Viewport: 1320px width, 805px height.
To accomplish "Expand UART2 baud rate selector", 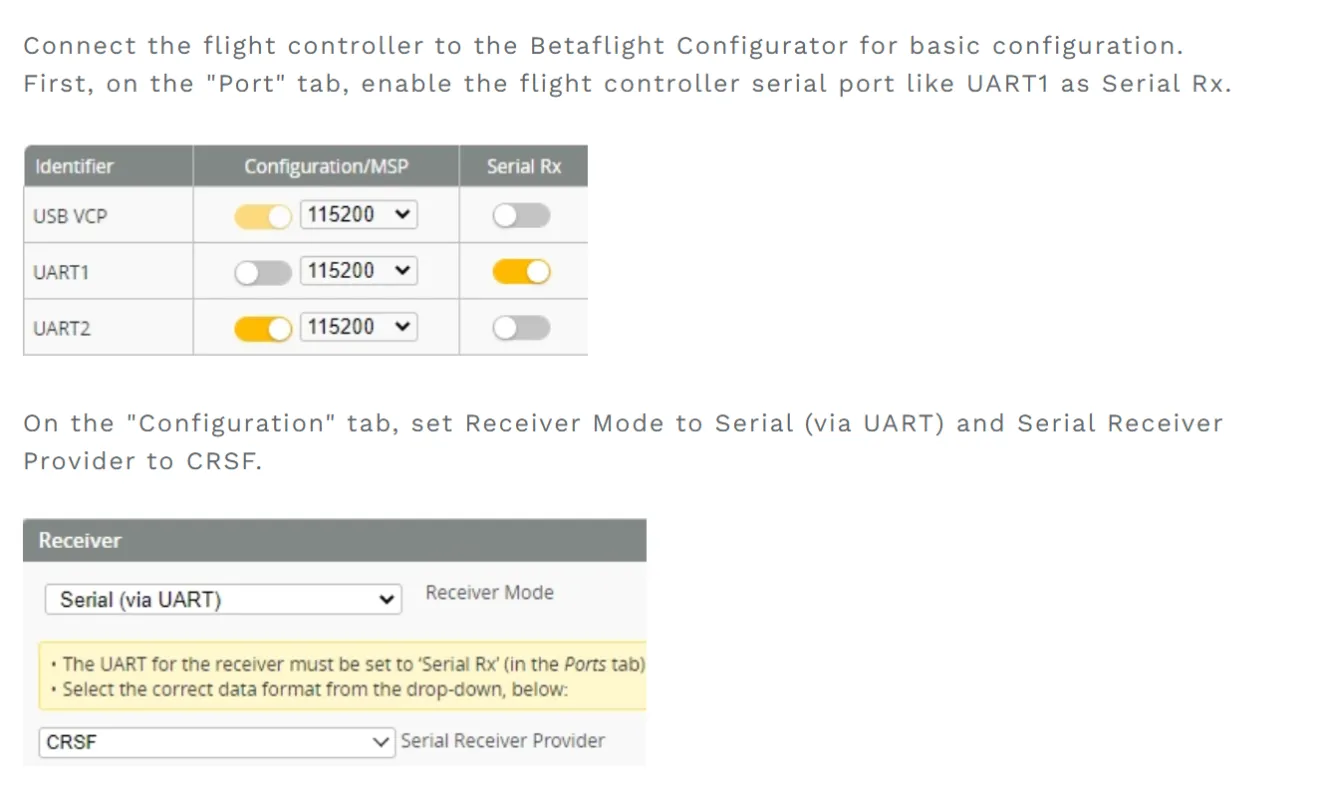I will tap(359, 327).
